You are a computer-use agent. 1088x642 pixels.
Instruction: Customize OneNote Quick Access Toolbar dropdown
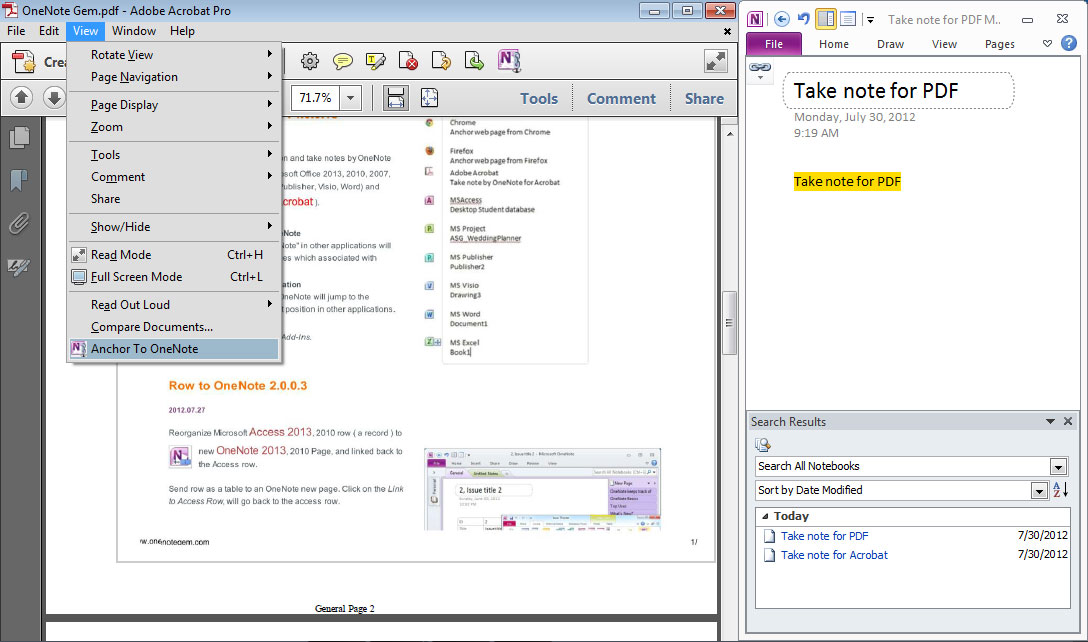(870, 20)
